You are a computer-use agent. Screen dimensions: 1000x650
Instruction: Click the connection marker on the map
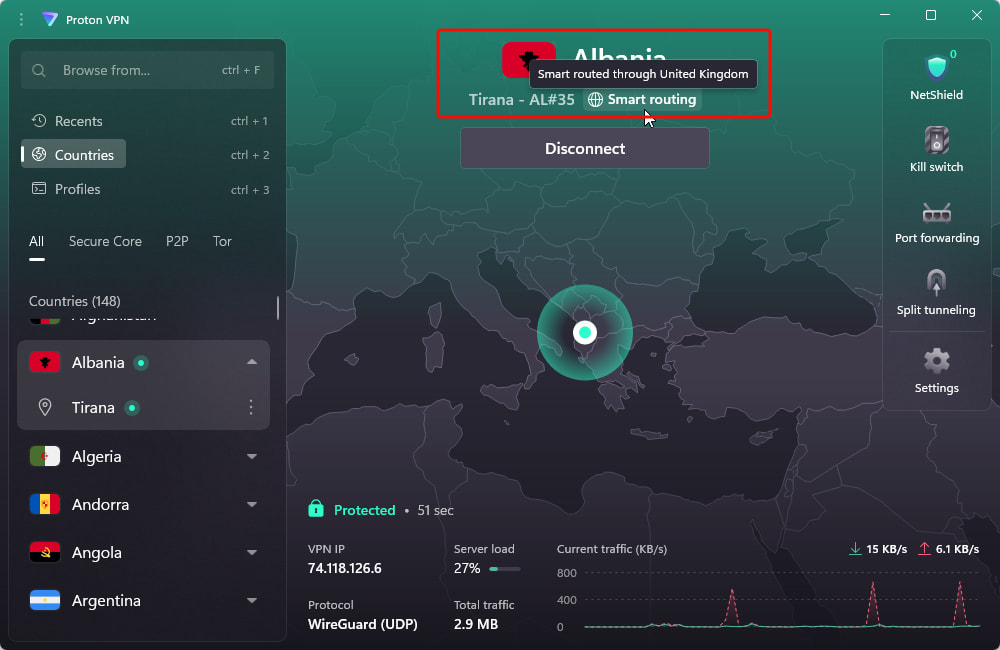[x=584, y=332]
